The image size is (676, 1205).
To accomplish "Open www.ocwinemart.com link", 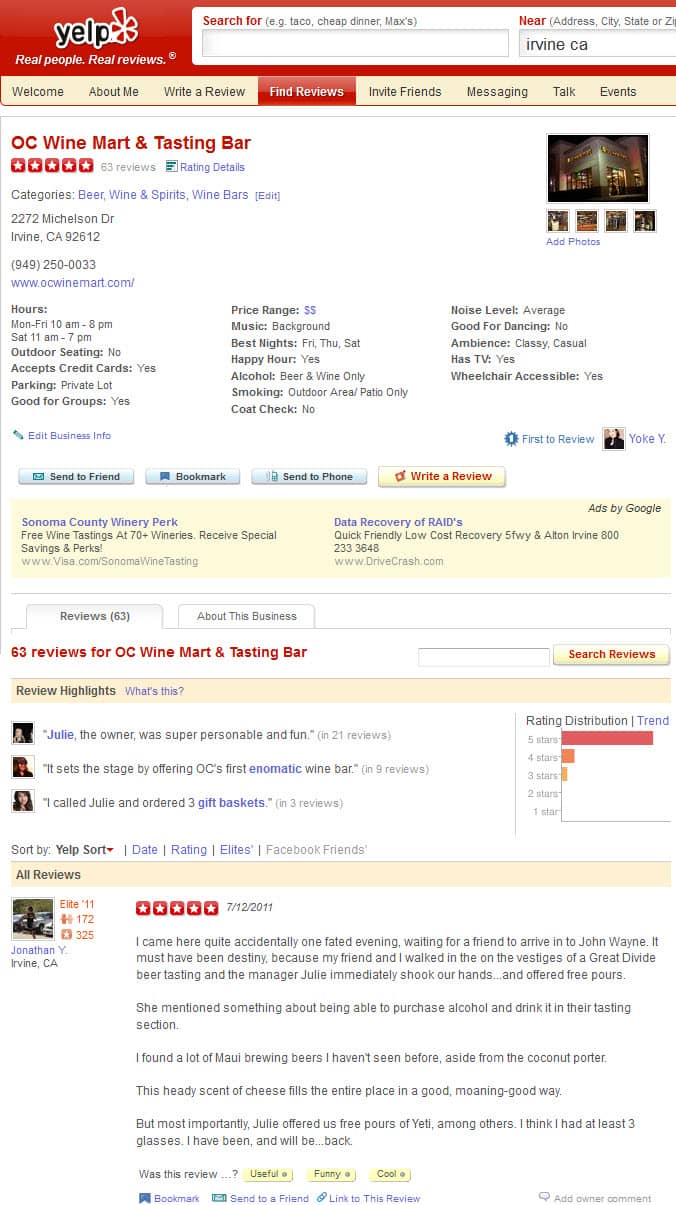I will tap(73, 283).
